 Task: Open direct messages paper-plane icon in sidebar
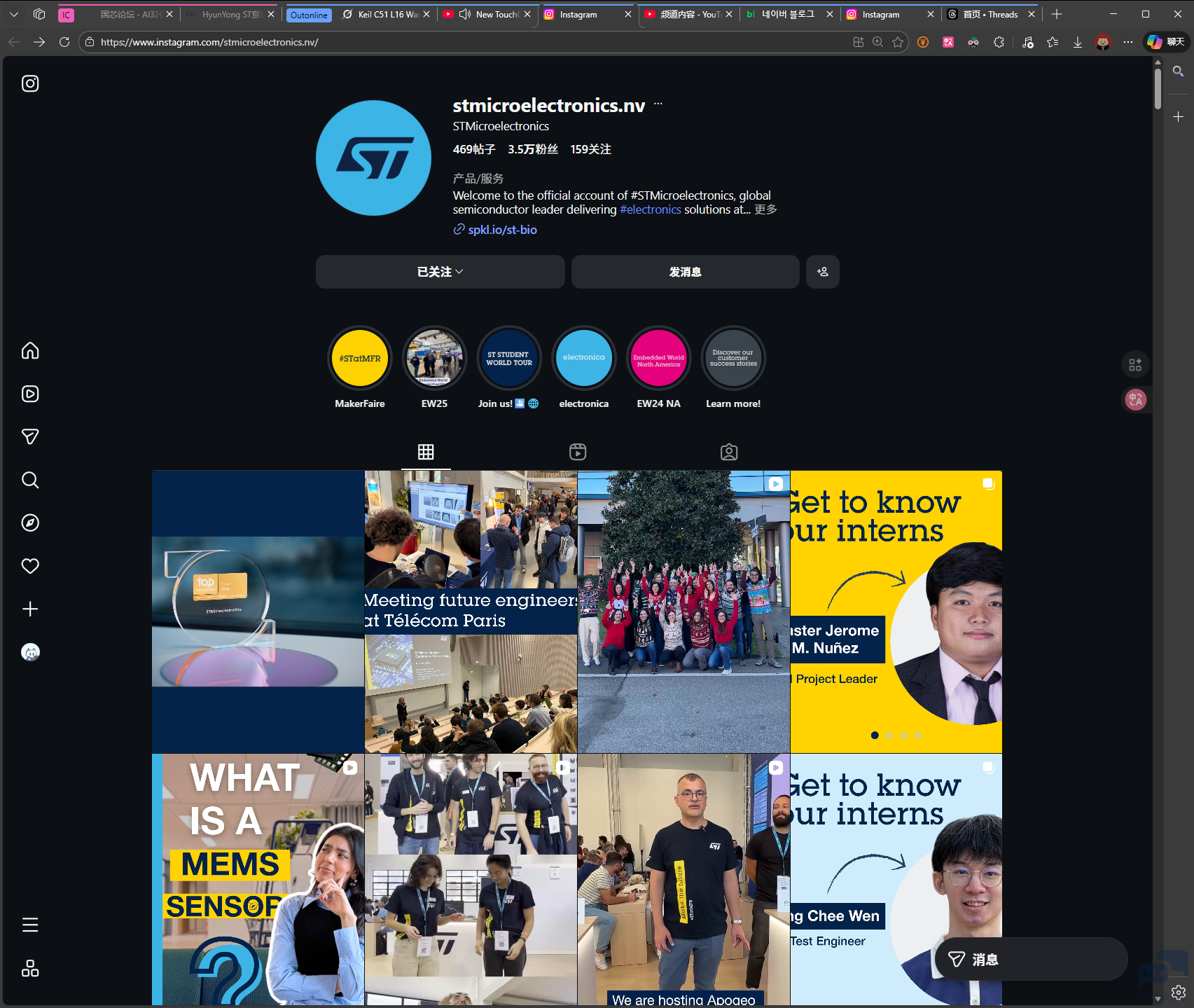tap(30, 436)
